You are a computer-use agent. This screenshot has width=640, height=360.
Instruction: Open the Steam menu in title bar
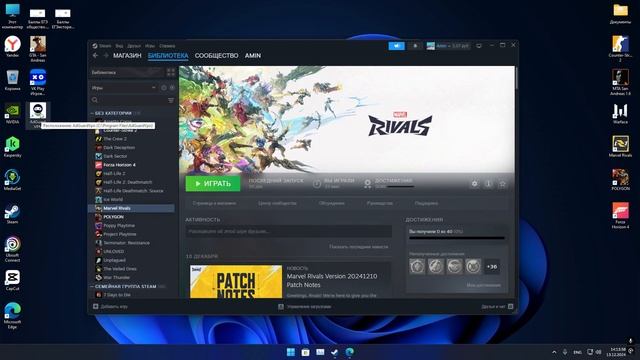[x=102, y=46]
